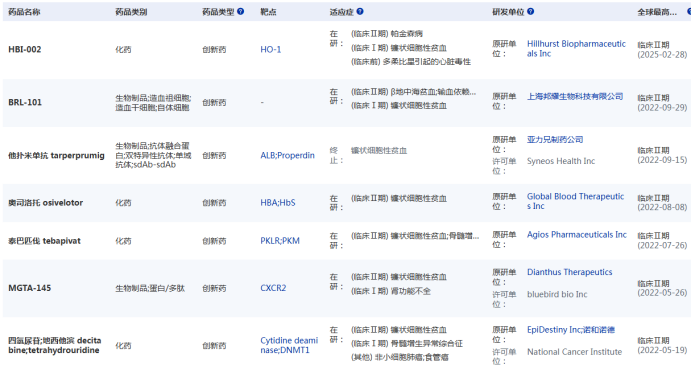Click (临床I期) 肾功能不全 indication
Screen dimensions: 692x373
(x=391, y=291)
